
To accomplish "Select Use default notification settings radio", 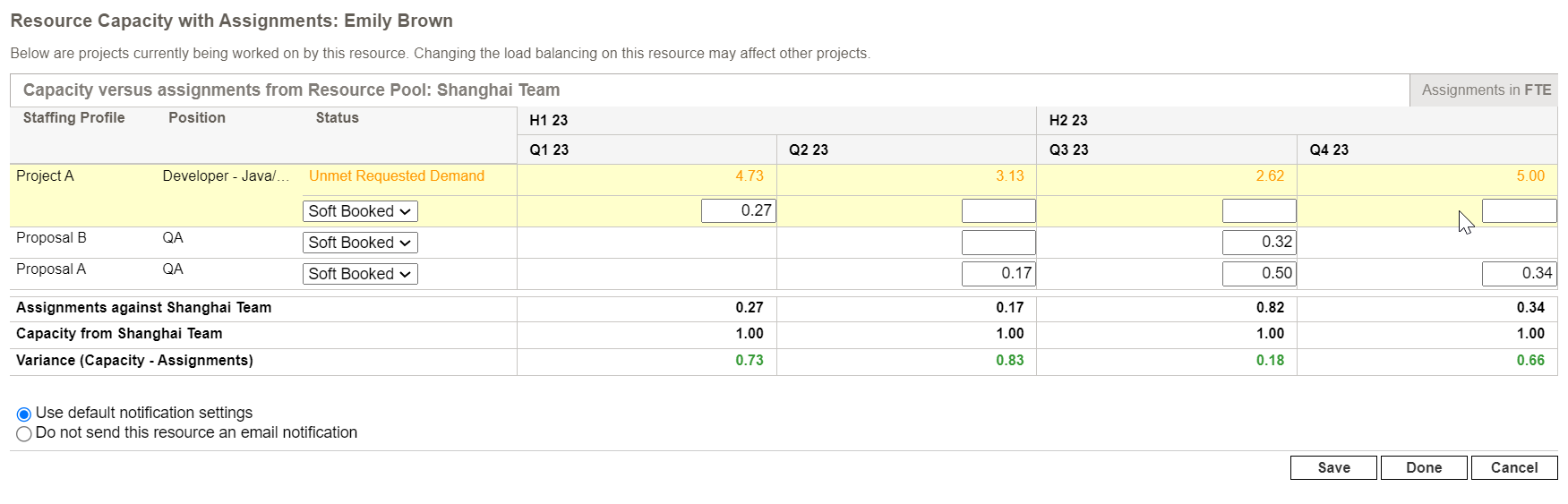I will 24,414.
